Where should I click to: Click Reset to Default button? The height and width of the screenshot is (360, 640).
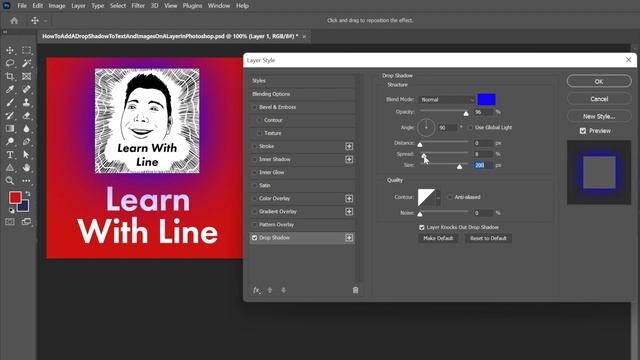[x=488, y=238]
